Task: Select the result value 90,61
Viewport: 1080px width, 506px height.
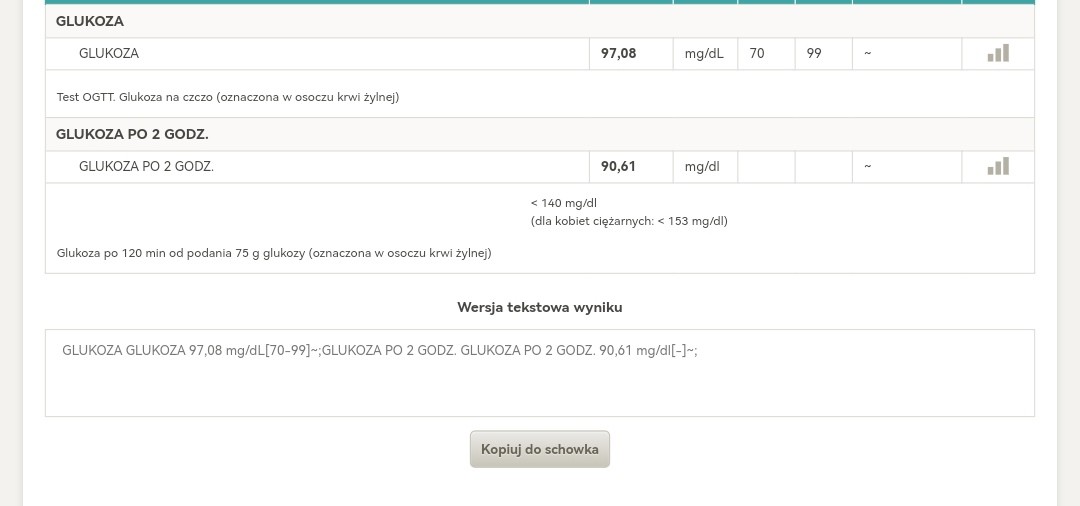Action: pyautogui.click(x=618, y=166)
